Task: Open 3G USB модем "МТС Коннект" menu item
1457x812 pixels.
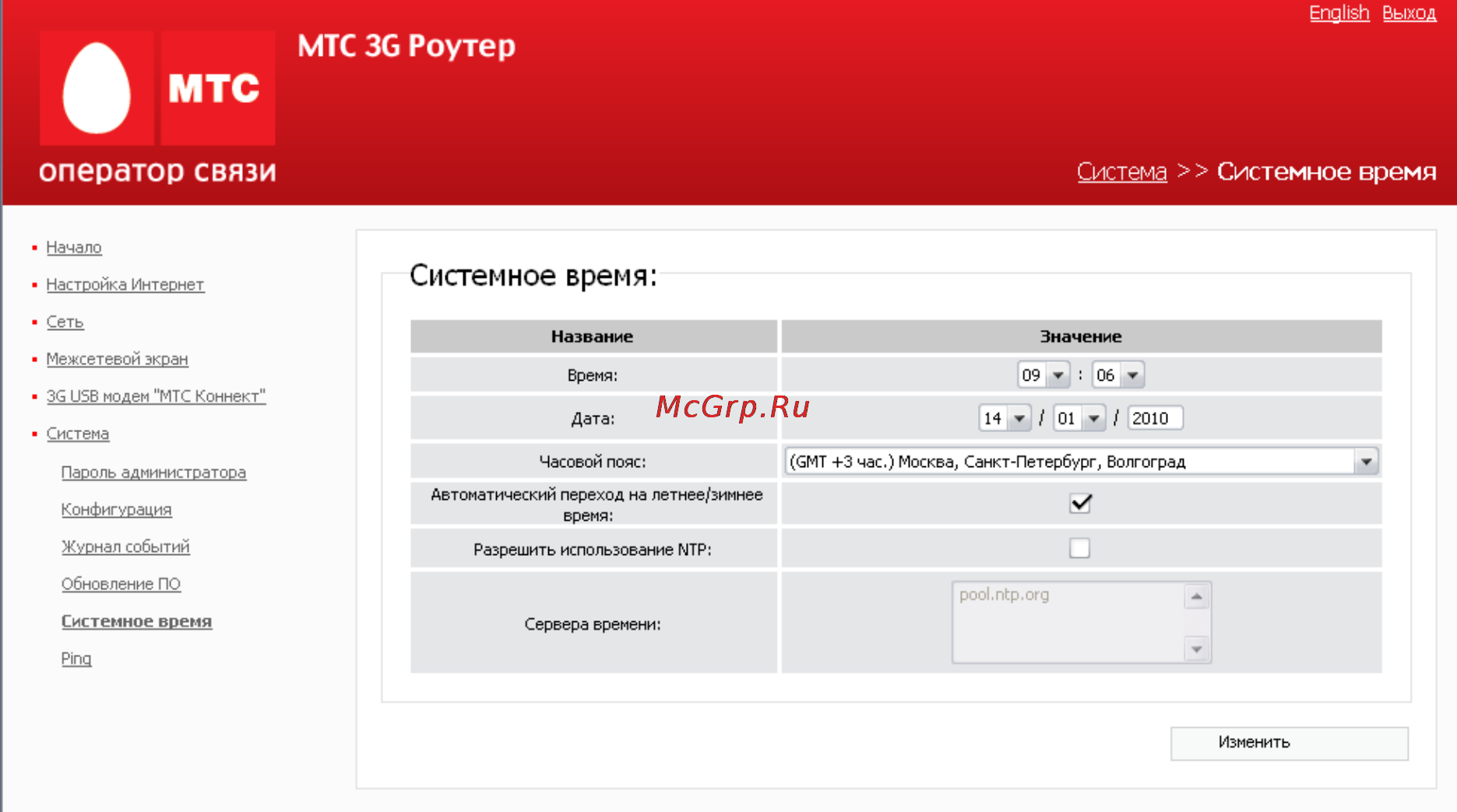Action: click(x=156, y=396)
